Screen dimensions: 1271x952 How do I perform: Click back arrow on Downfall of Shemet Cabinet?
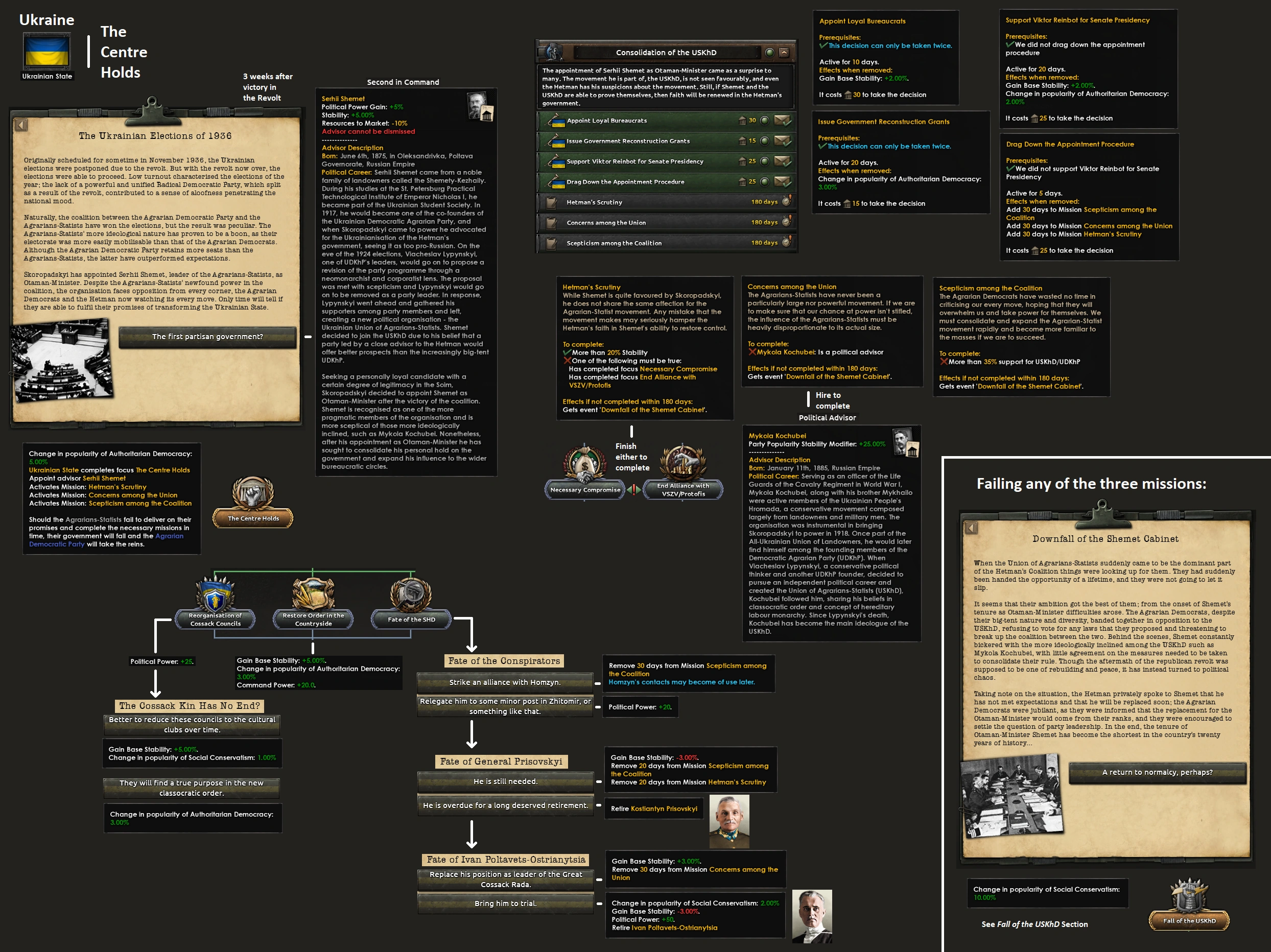point(971,528)
